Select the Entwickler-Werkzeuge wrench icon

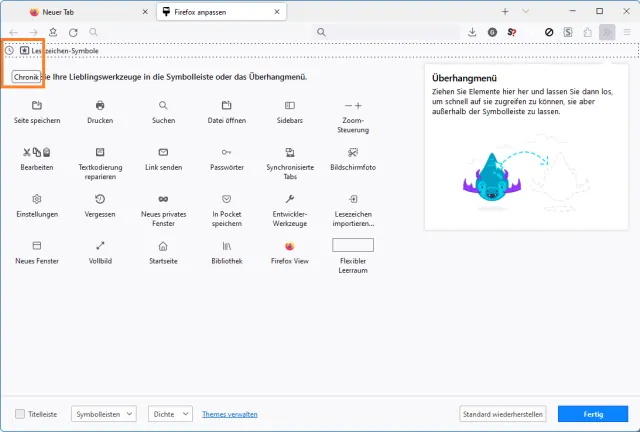pos(290,199)
